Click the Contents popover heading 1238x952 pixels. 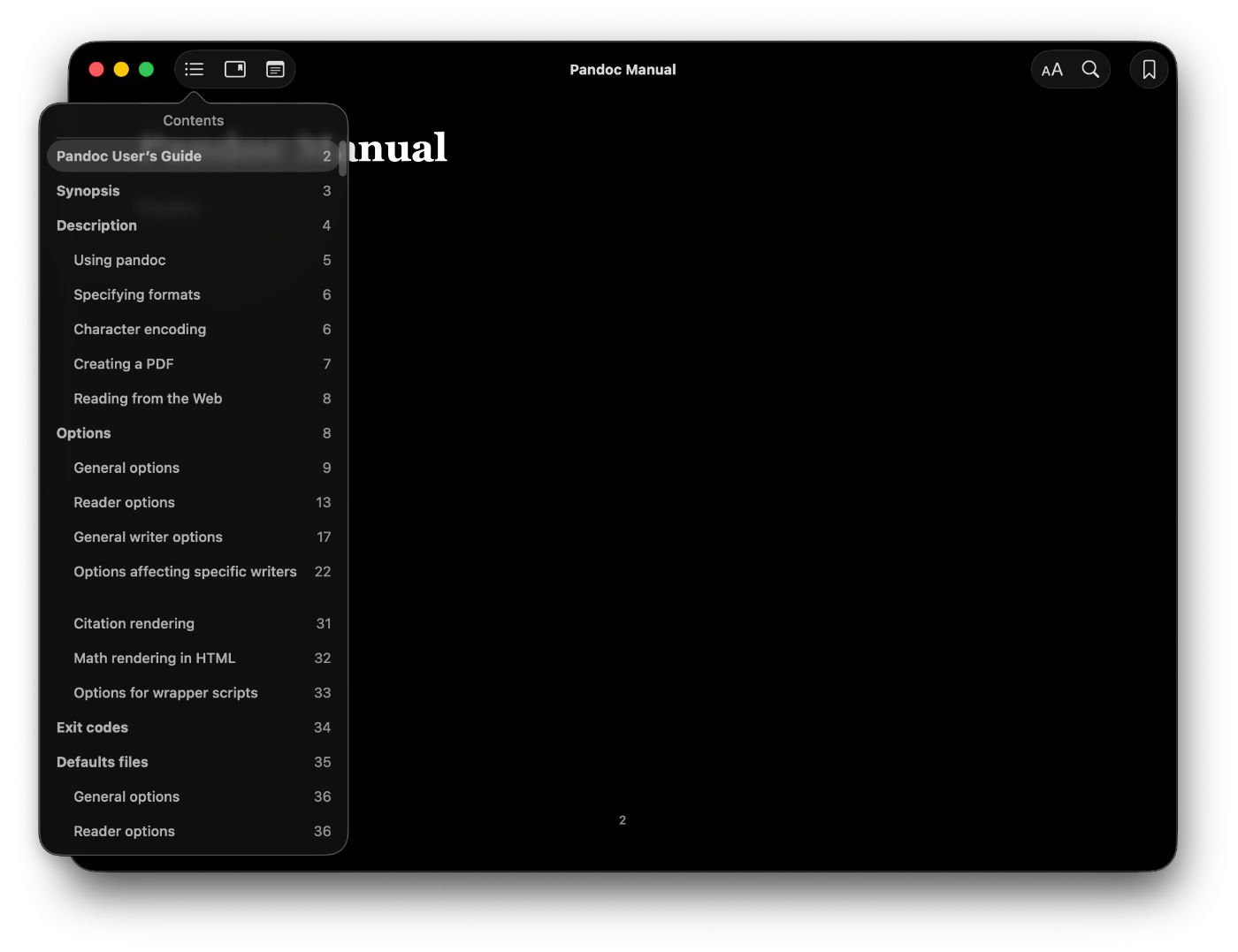(x=193, y=120)
